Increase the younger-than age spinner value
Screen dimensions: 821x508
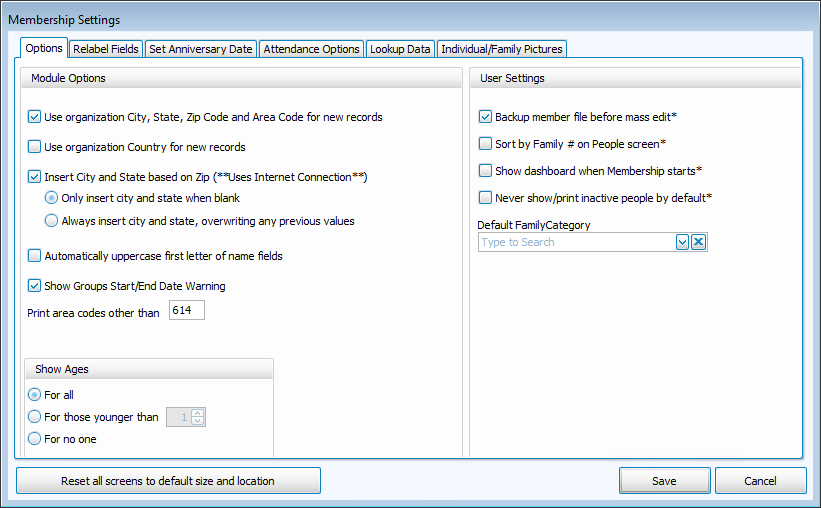coord(198,413)
